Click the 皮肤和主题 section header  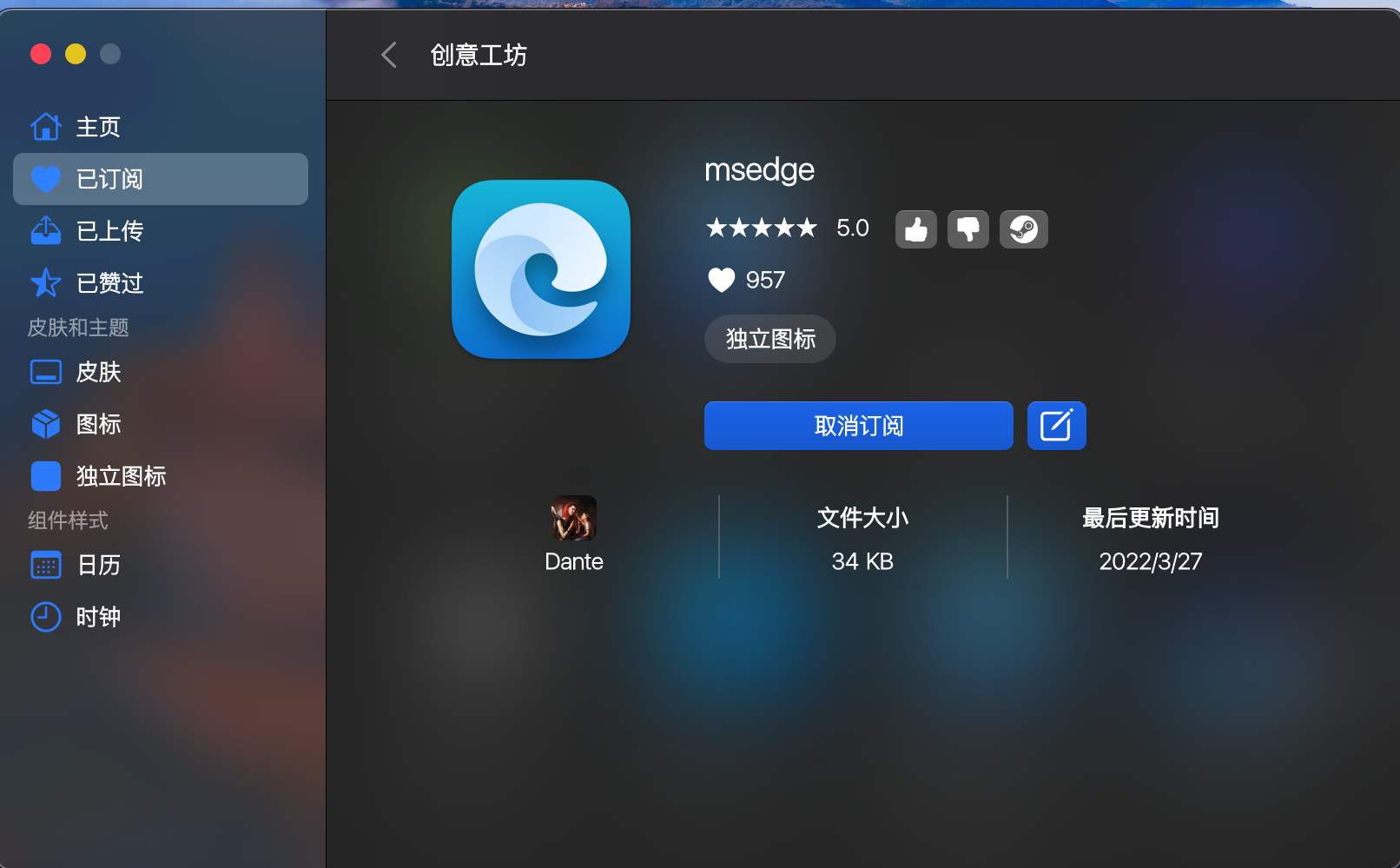point(78,328)
